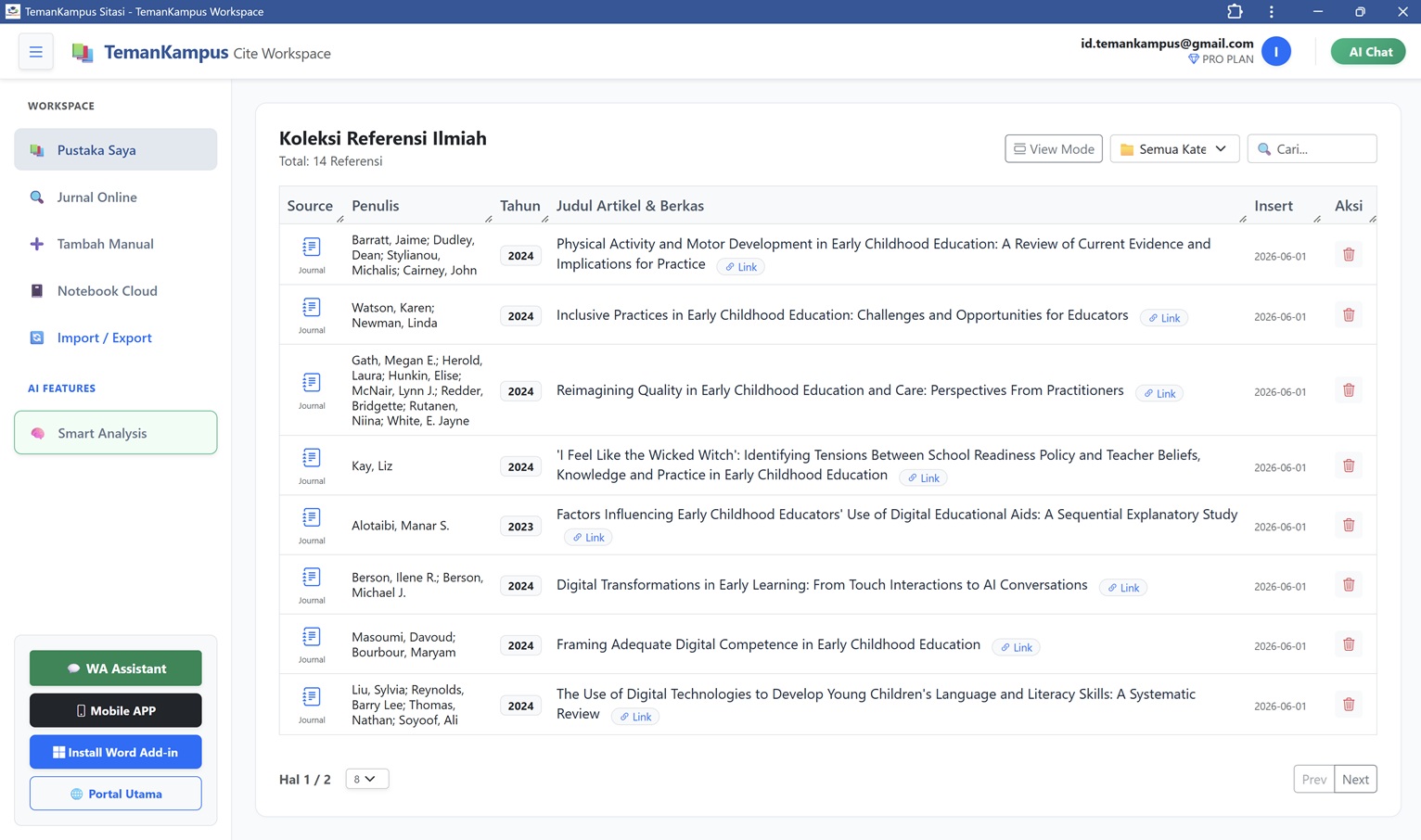The image size is (1421, 840).
Task: Open the hamburger menu in header
Action: coord(36,52)
